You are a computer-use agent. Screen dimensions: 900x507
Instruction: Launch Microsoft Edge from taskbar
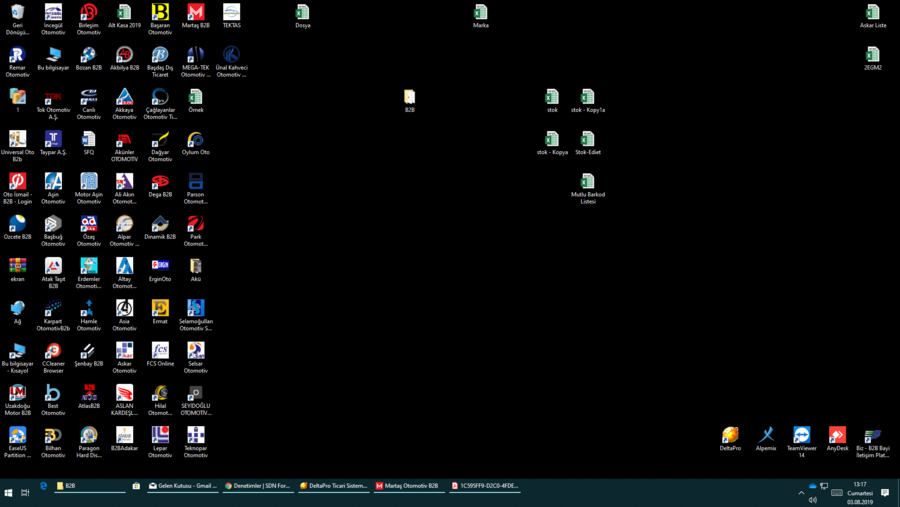[x=43, y=486]
